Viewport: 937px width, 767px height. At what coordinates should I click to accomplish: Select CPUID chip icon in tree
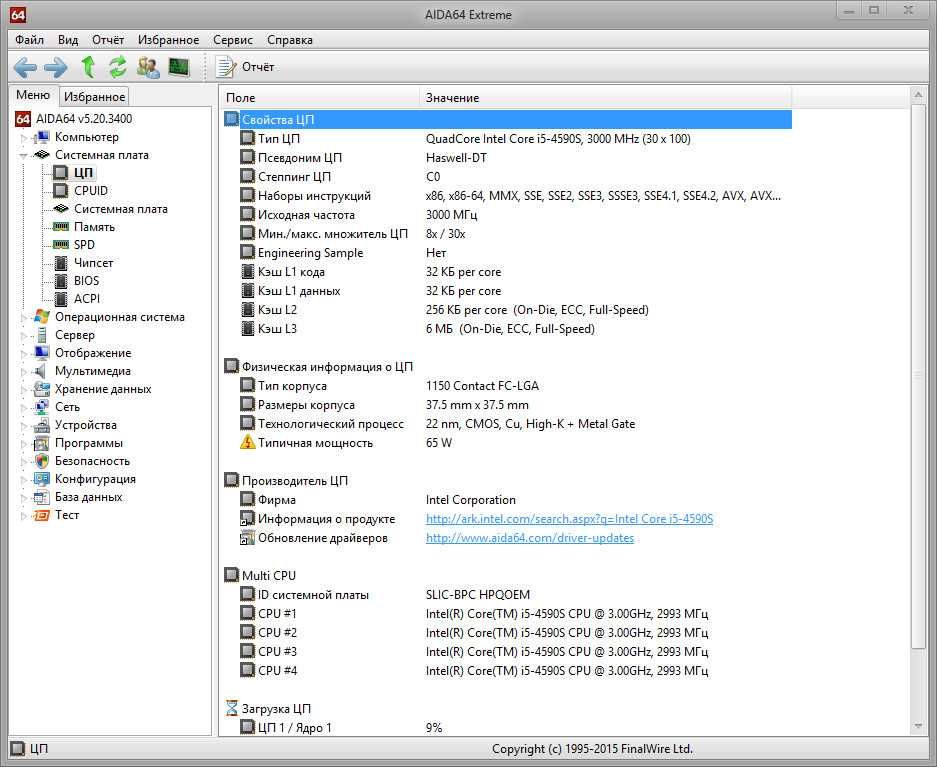(x=60, y=191)
